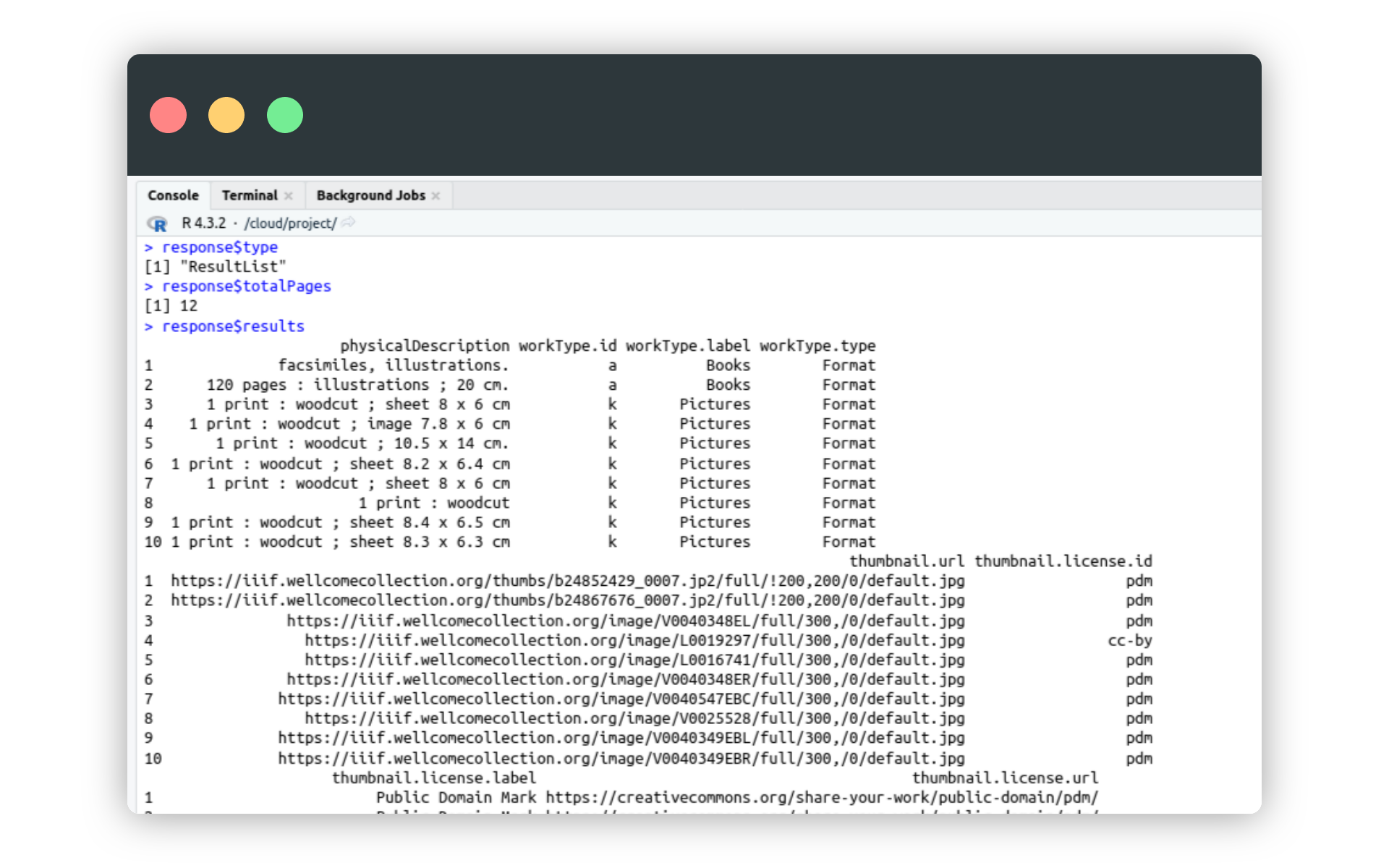Viewport: 1389px width, 868px height.
Task: Click the cc-by license id
Action: [x=1130, y=640]
